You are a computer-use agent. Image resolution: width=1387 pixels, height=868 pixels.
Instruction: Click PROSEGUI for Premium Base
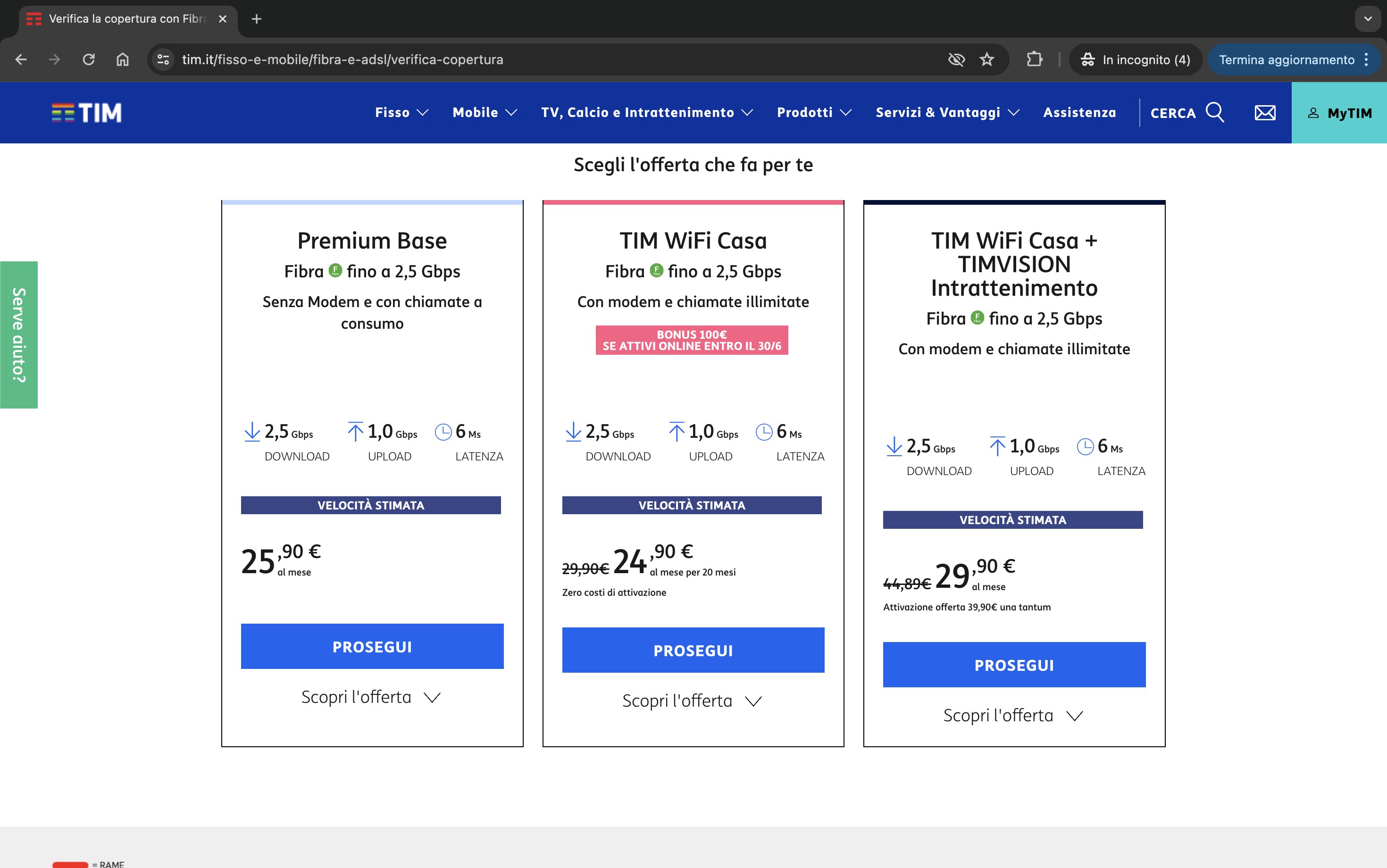pyautogui.click(x=372, y=646)
